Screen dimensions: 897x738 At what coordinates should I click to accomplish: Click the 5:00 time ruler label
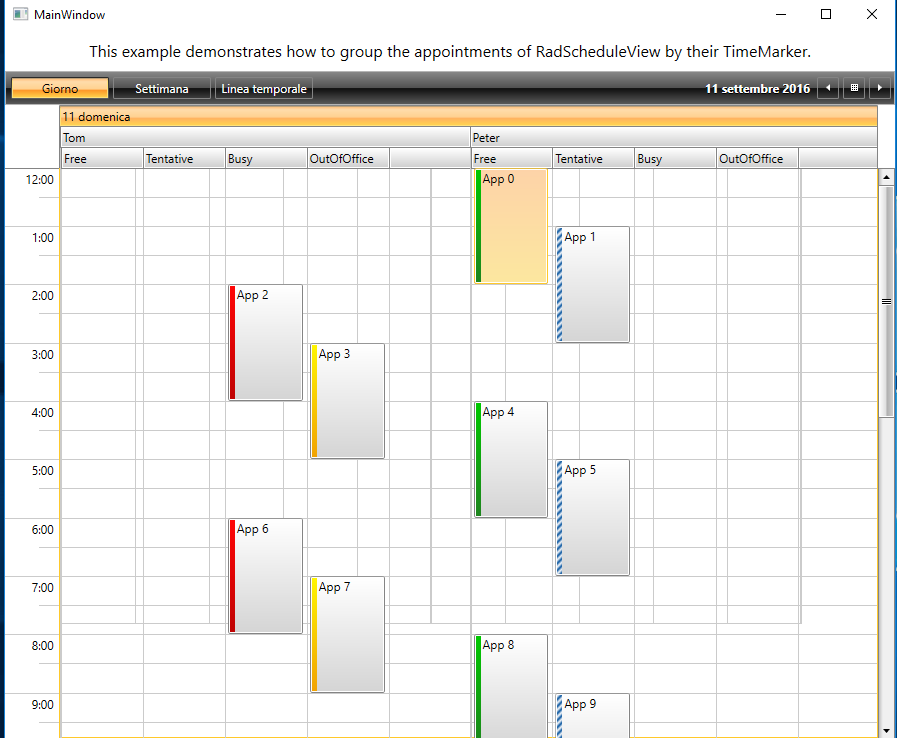coord(43,471)
